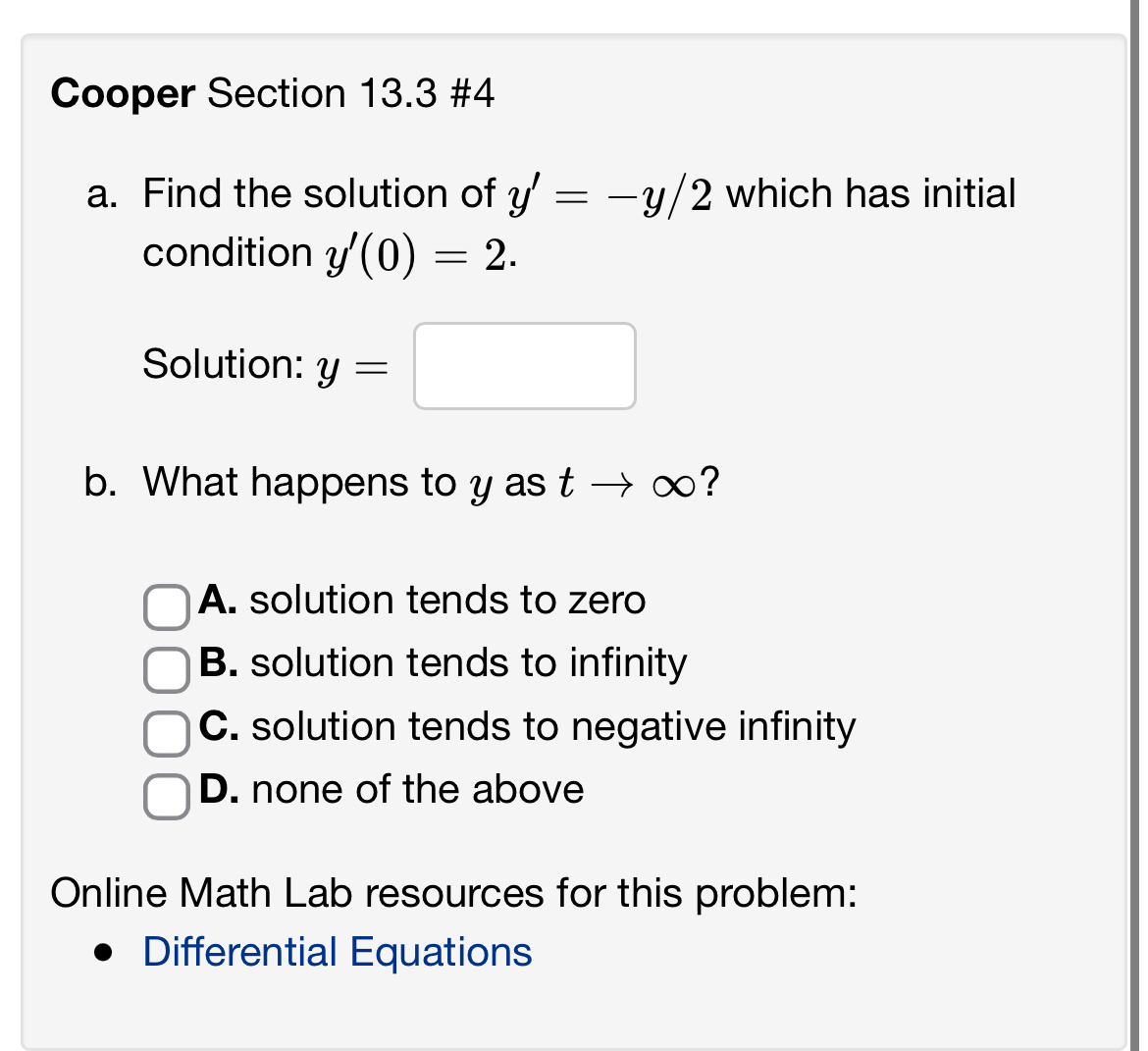Viewport: 1148px width, 1051px height.
Task: Click the option D label text
Action: pyautogui.click(x=391, y=789)
